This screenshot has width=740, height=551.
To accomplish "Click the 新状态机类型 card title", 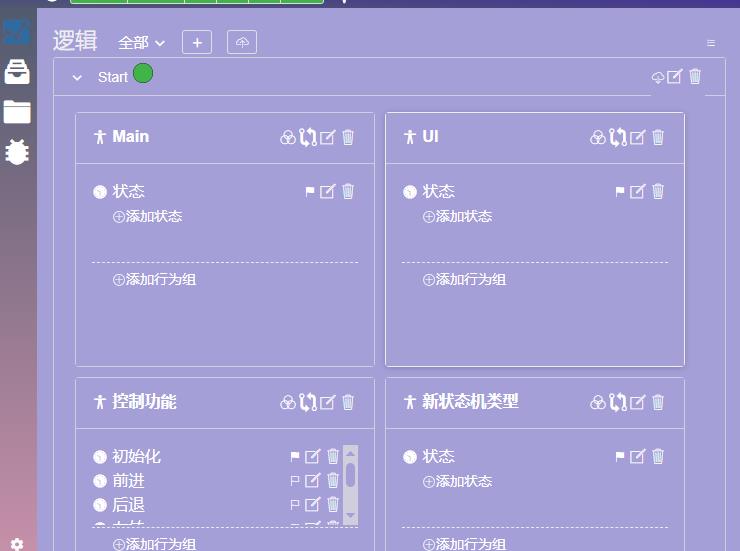I will [470, 402].
